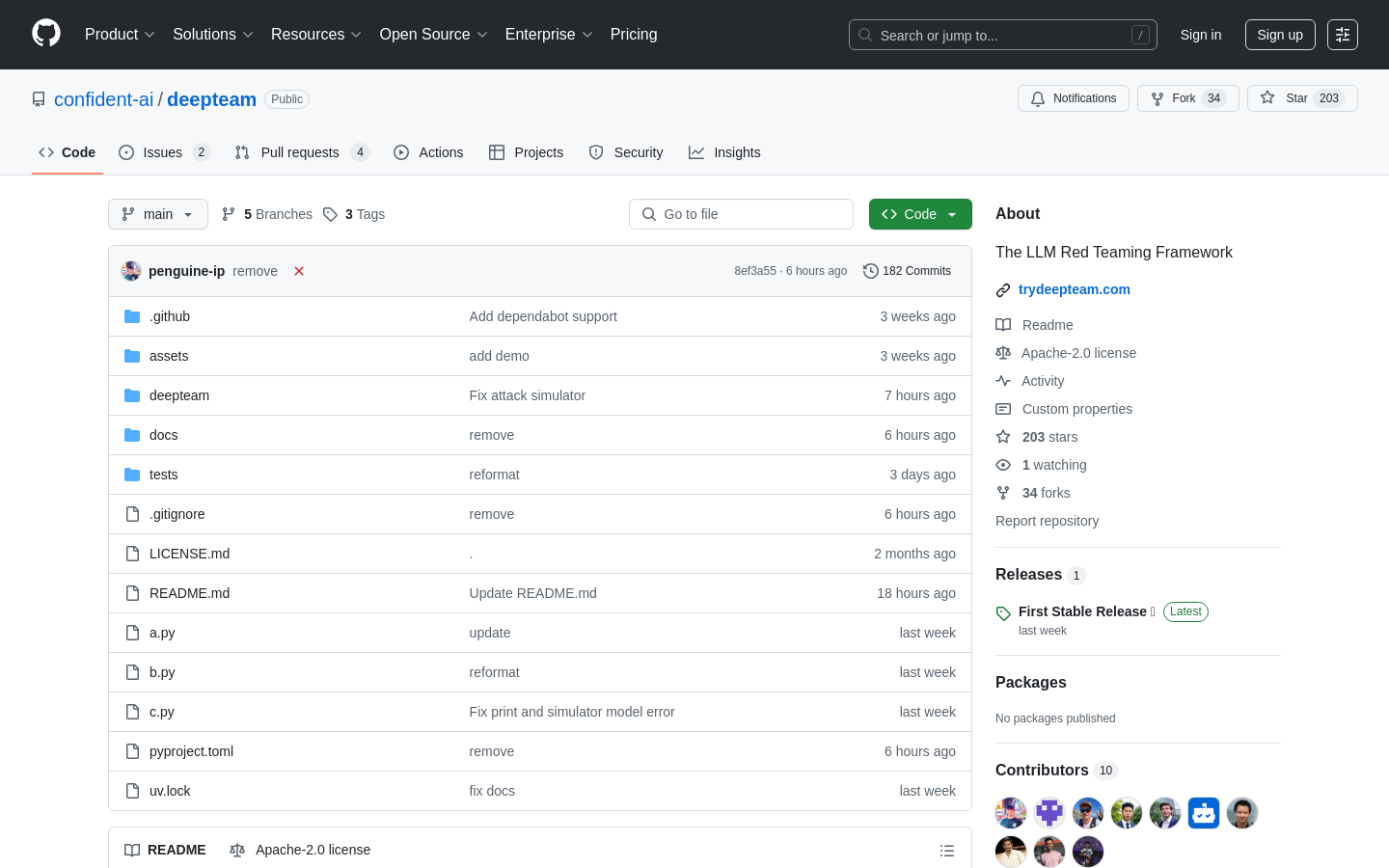The width and height of the screenshot is (1389, 868).
Task: View the 3 Tags link
Action: tap(354, 214)
